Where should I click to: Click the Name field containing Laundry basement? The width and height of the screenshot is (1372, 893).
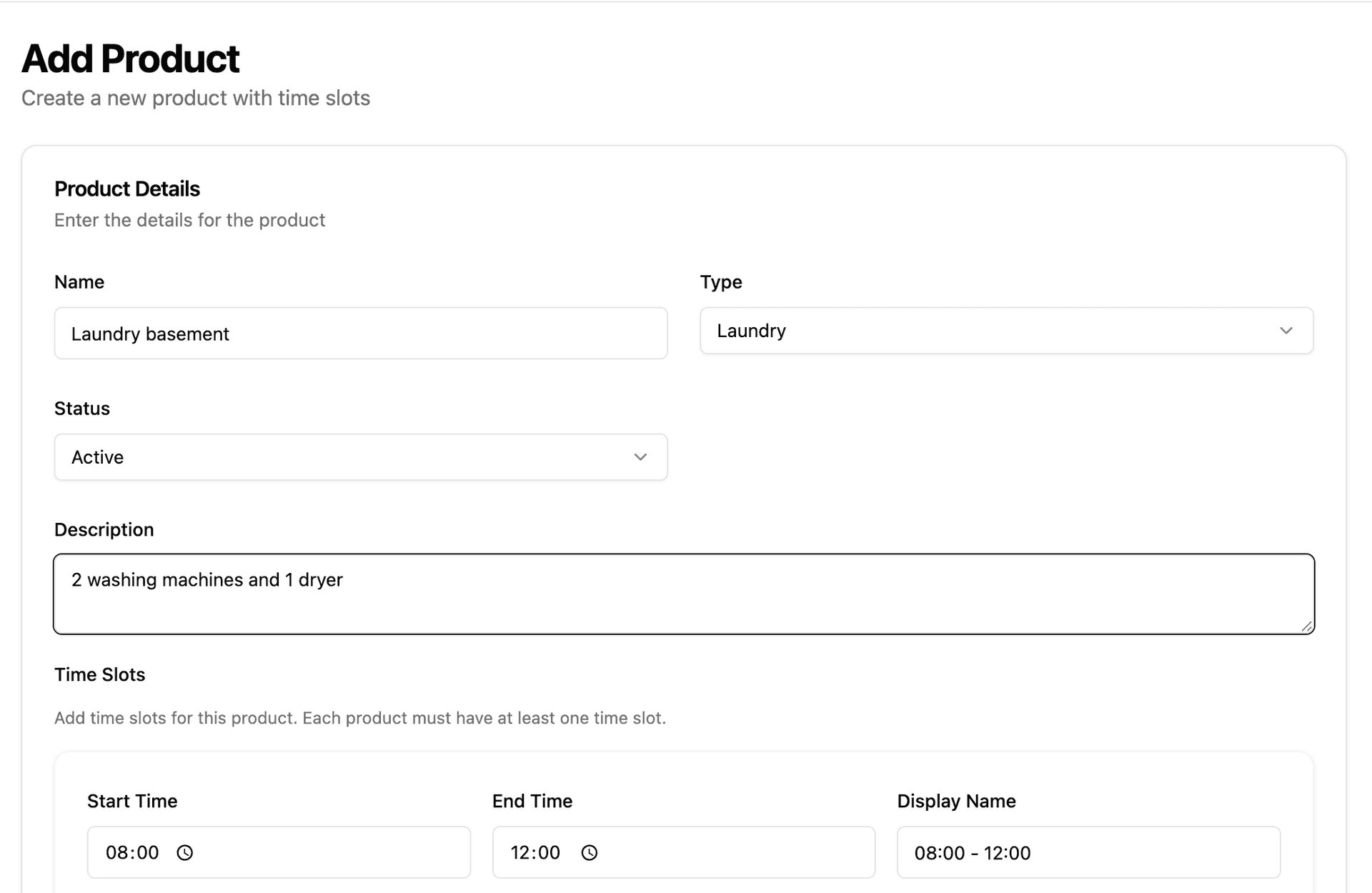pyautogui.click(x=361, y=334)
